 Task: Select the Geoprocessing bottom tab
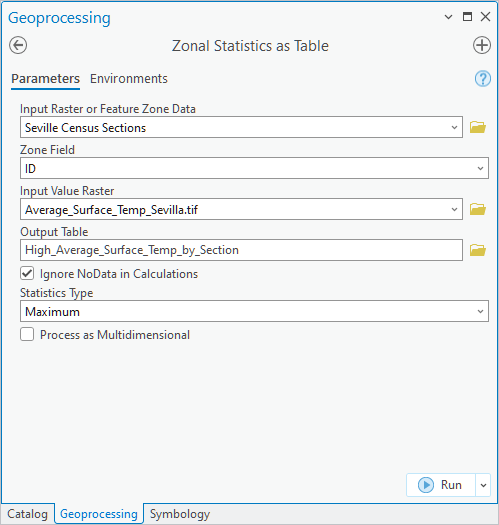[x=99, y=514]
